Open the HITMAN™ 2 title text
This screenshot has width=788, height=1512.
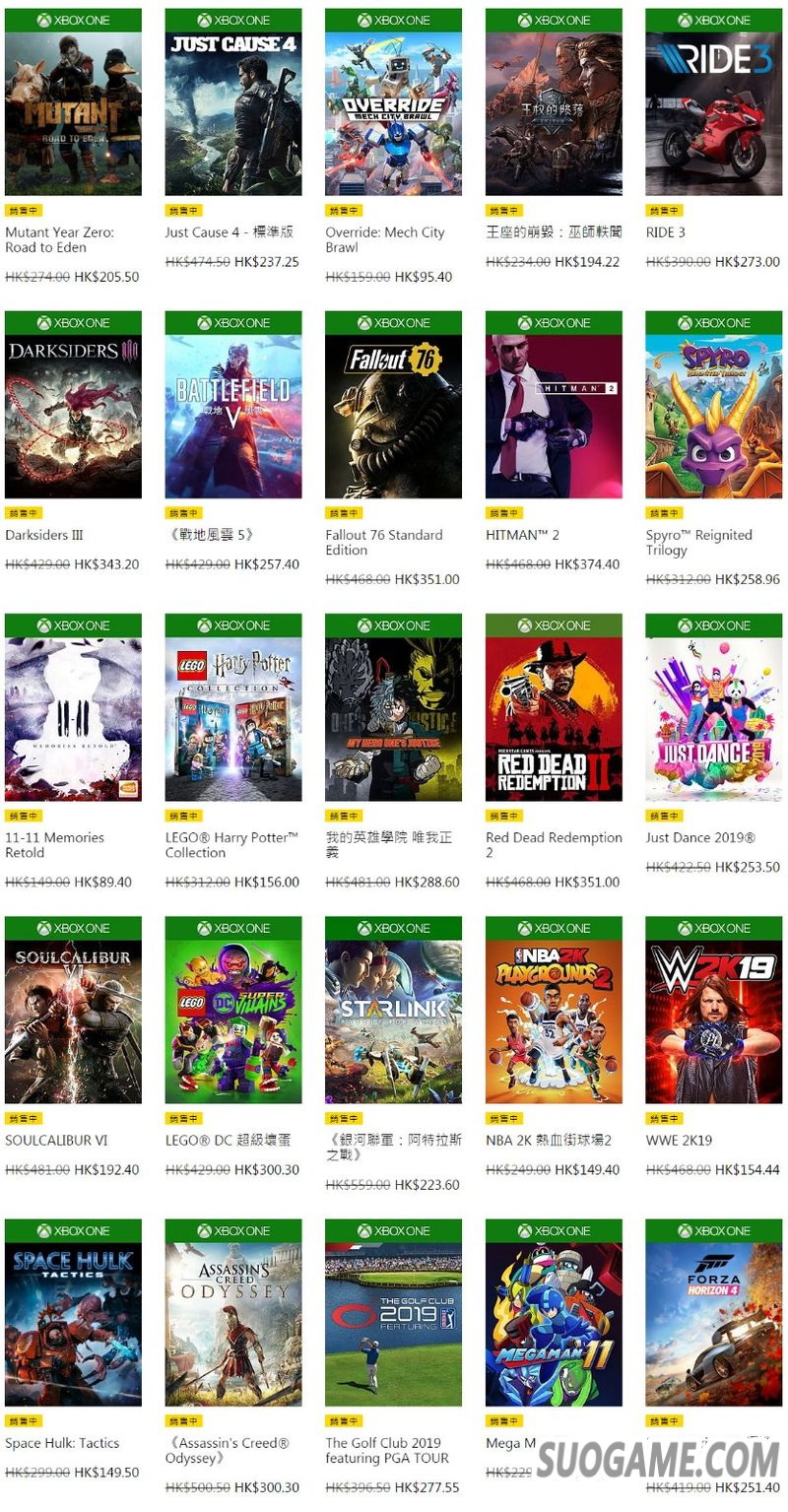pyautogui.click(x=522, y=535)
